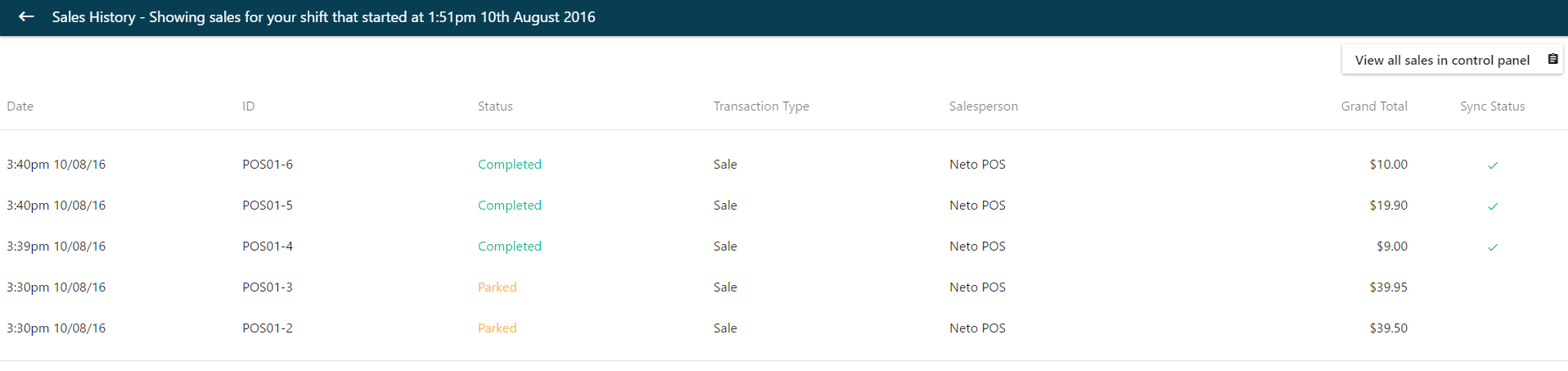Click sync checkmark for POS01-6

(1493, 165)
